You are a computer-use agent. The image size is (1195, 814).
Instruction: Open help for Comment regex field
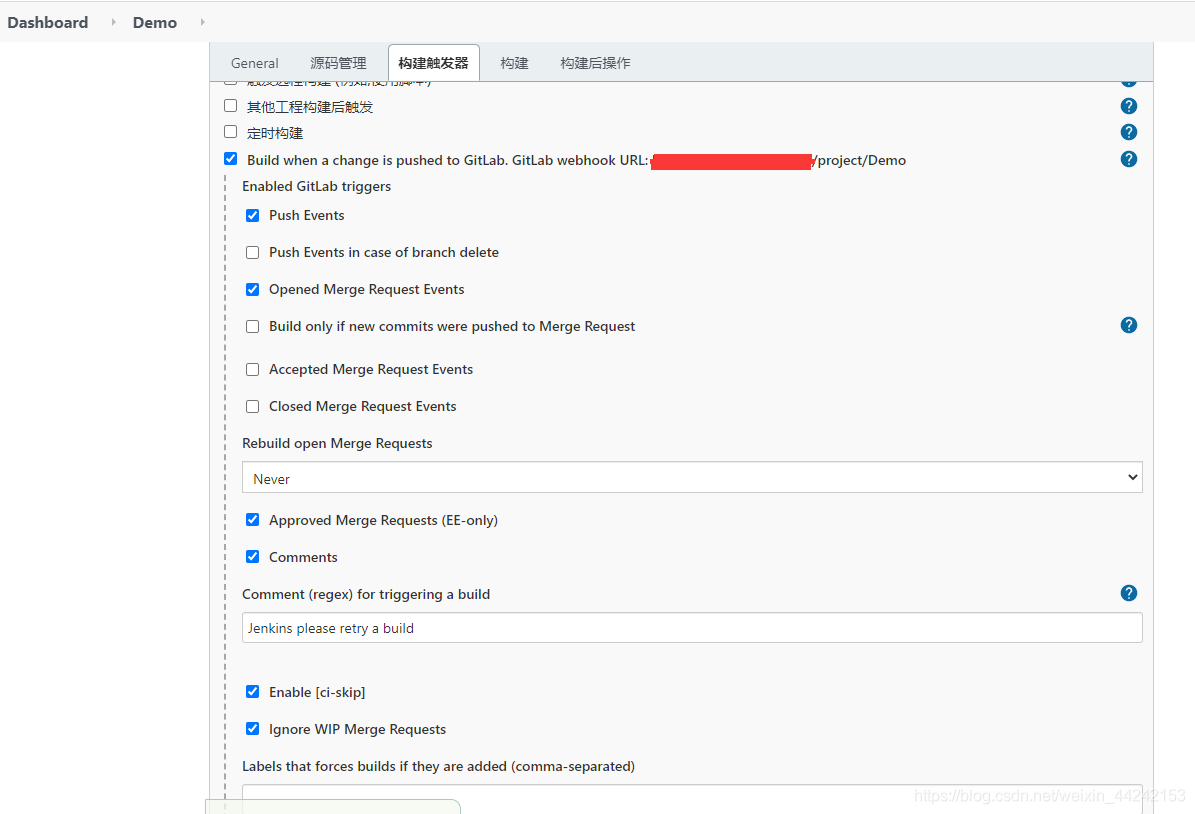click(1129, 593)
